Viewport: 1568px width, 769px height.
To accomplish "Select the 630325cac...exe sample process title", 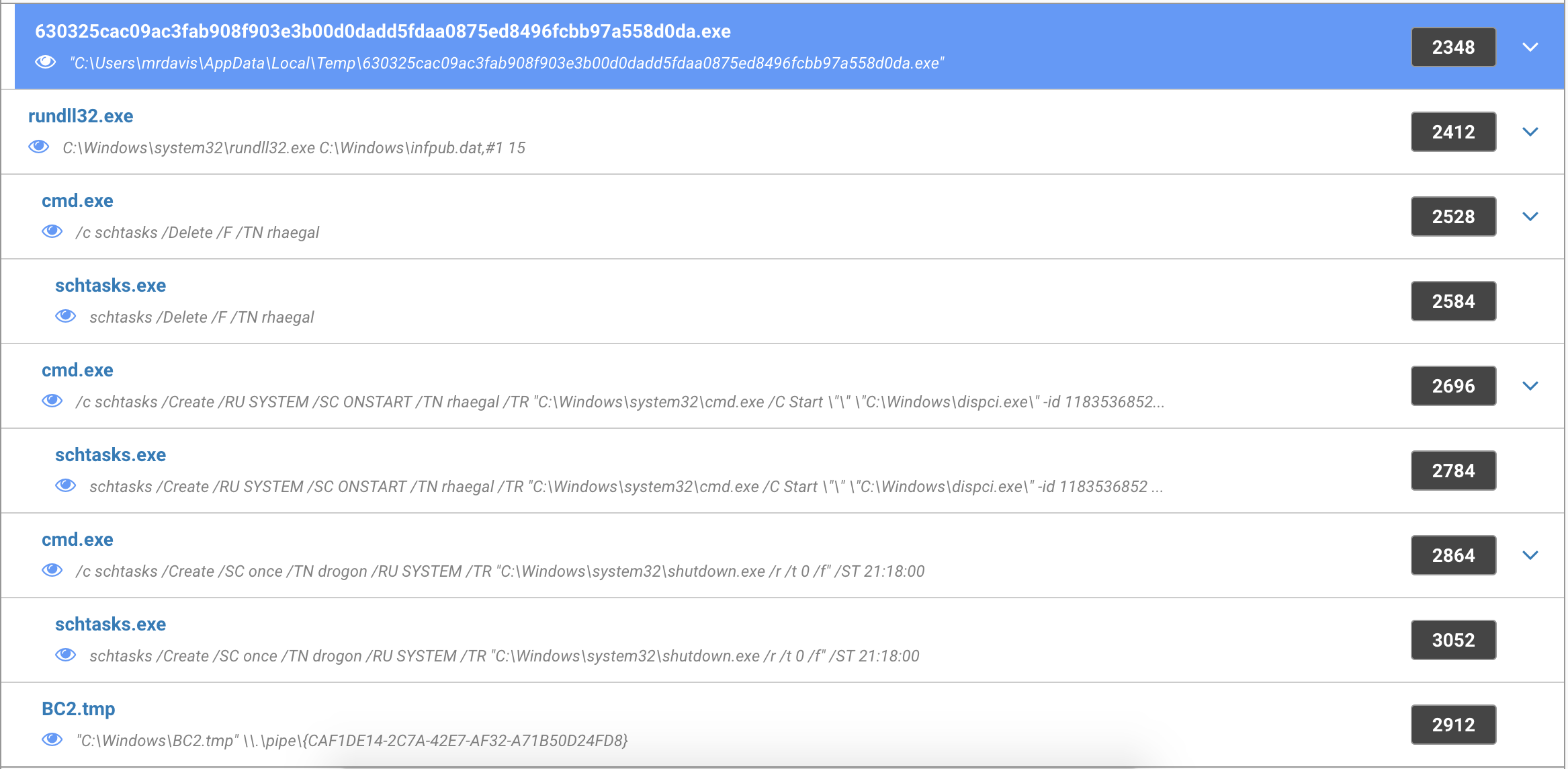I will click(x=382, y=31).
